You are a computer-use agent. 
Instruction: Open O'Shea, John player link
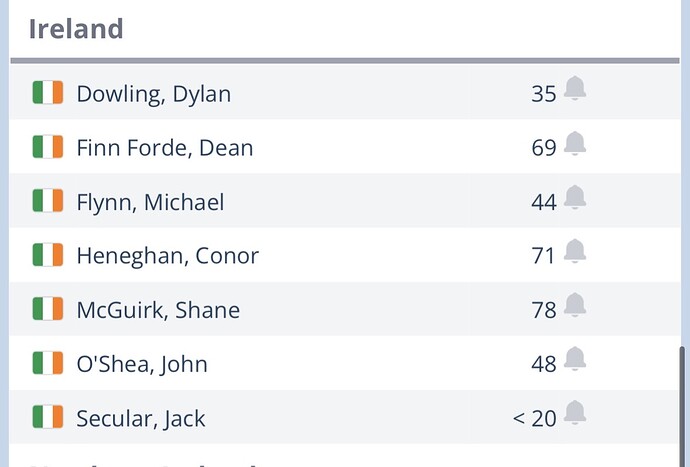142,364
